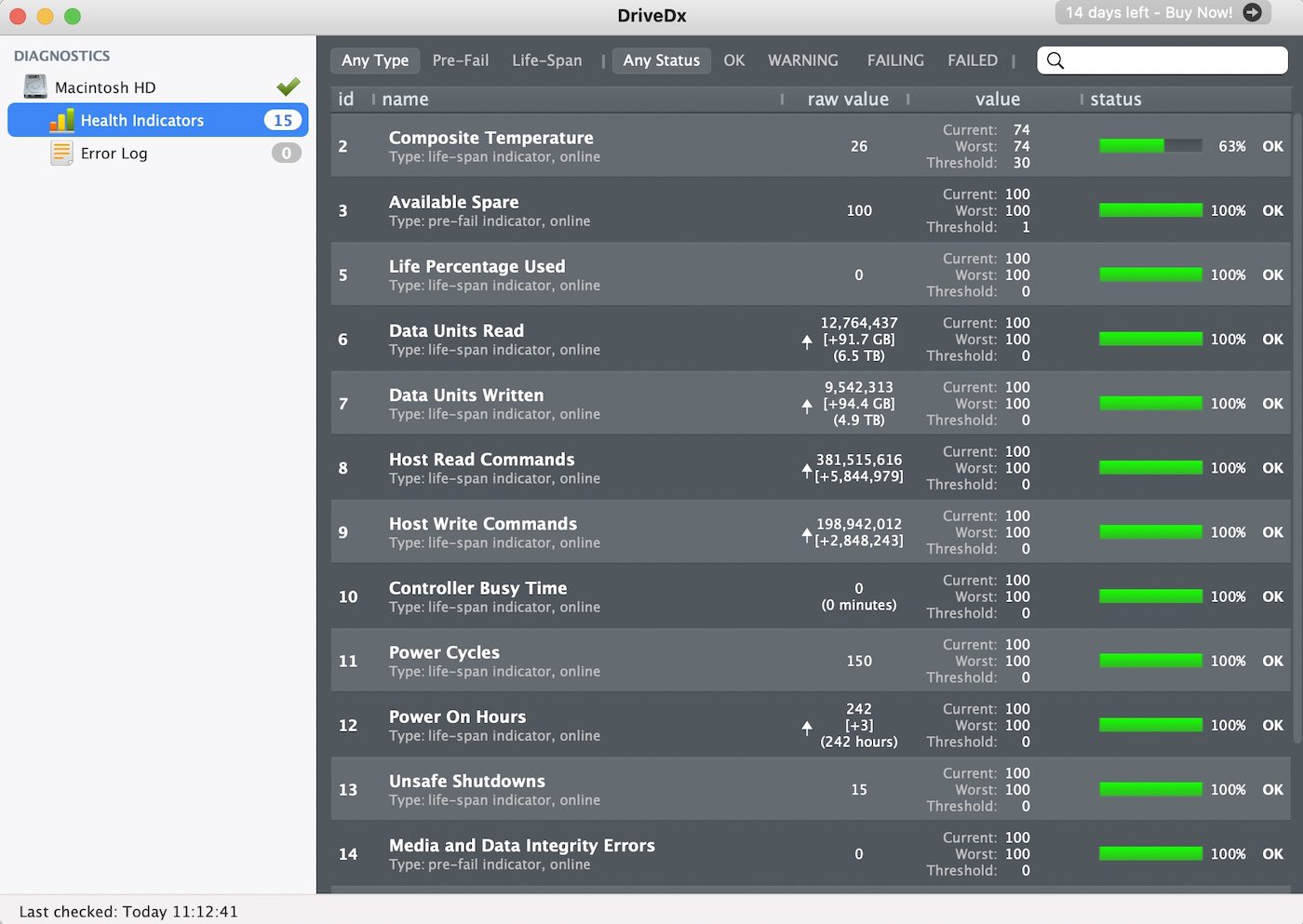The height and width of the screenshot is (924, 1303).
Task: Select the WARNING status filter tab
Action: coord(802,60)
